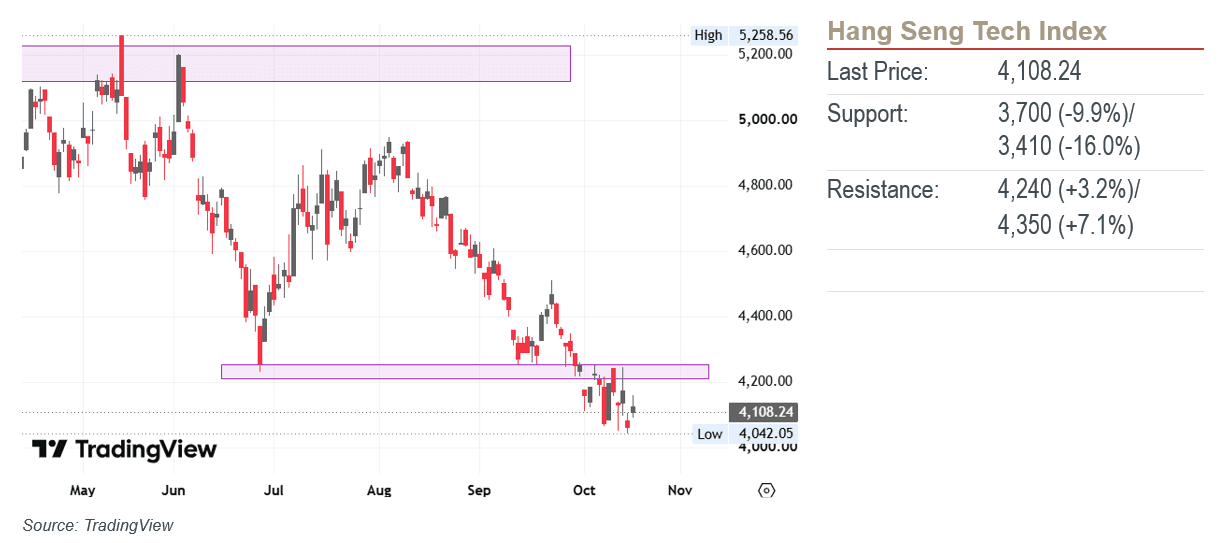Click the 4,600.00 price axis label
Image resolution: width=1219 pixels, height=543 pixels.
coord(767,250)
